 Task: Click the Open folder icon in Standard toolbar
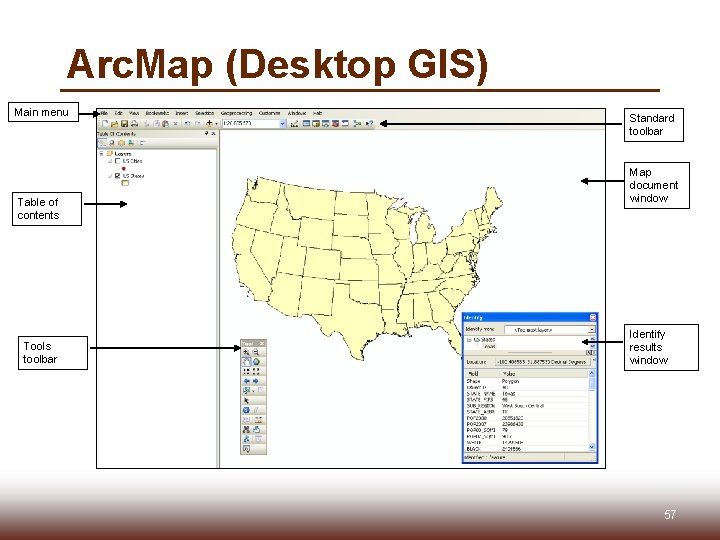click(x=114, y=124)
